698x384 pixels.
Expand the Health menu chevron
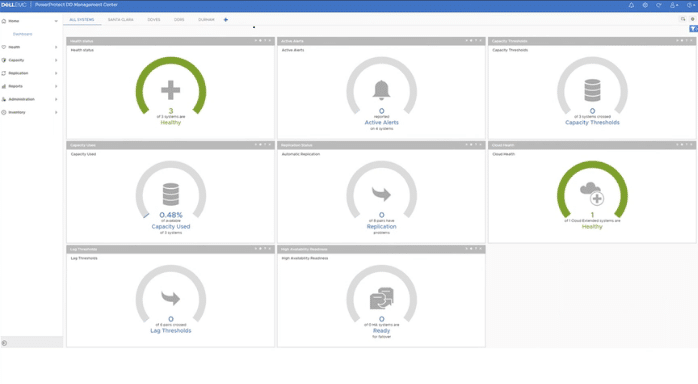(x=56, y=47)
